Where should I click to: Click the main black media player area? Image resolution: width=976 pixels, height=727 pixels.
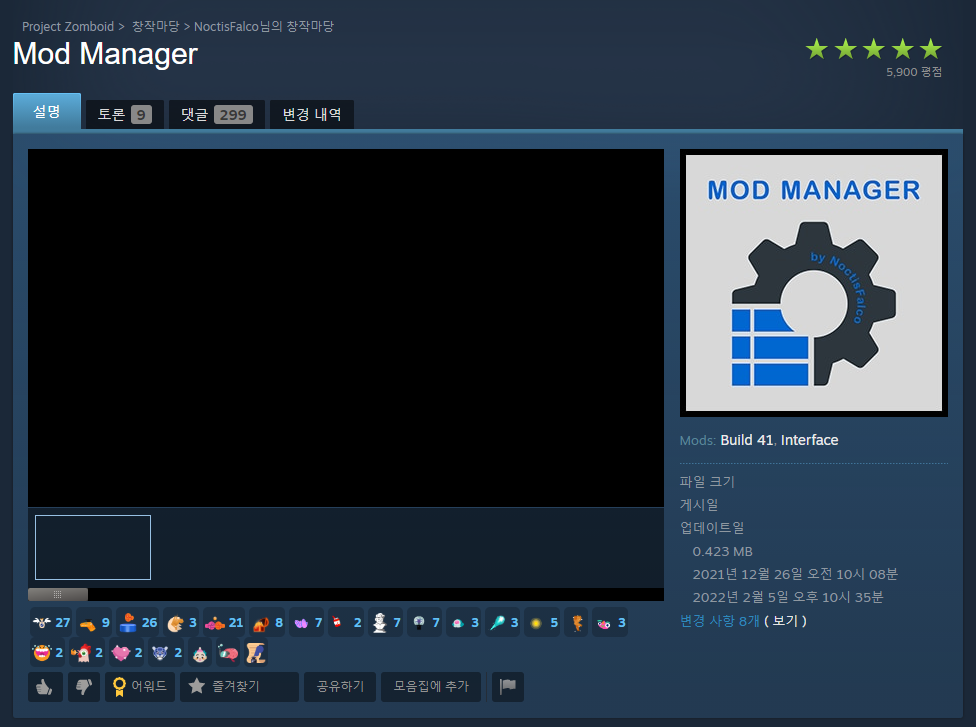point(345,328)
